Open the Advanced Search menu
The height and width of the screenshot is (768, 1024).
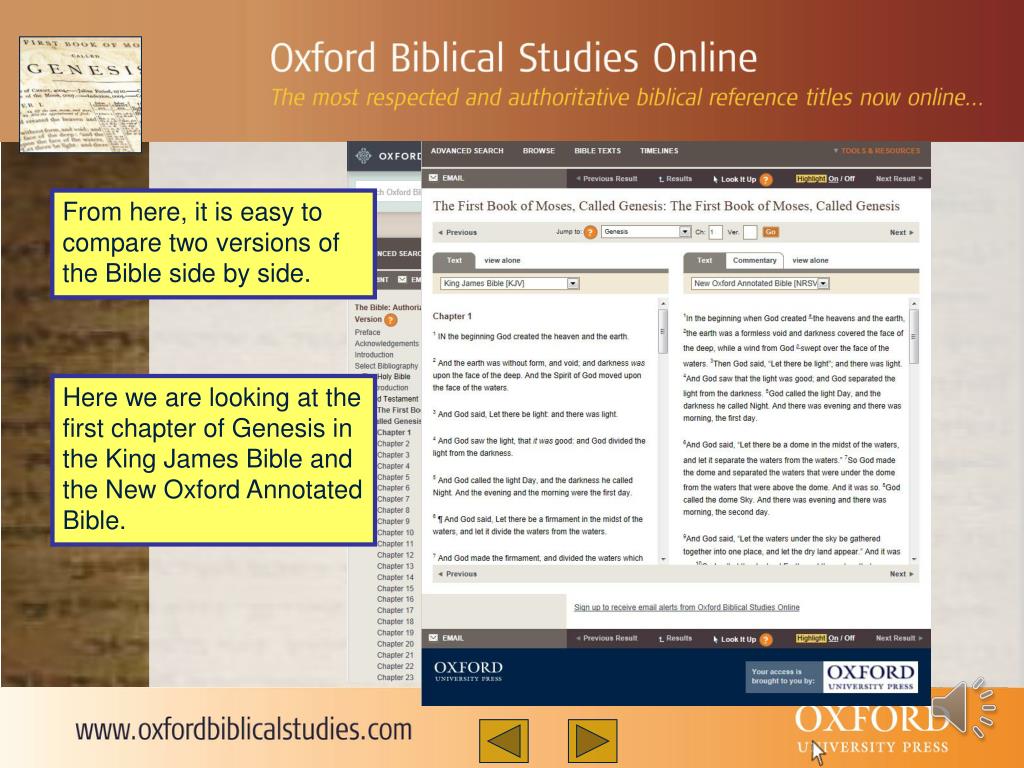tap(467, 151)
